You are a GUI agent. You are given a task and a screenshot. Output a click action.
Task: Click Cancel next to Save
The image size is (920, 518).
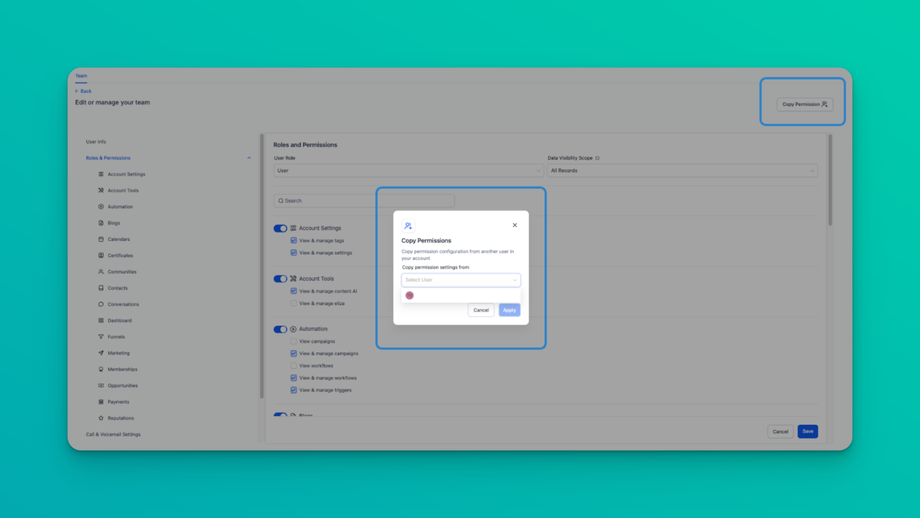point(780,432)
